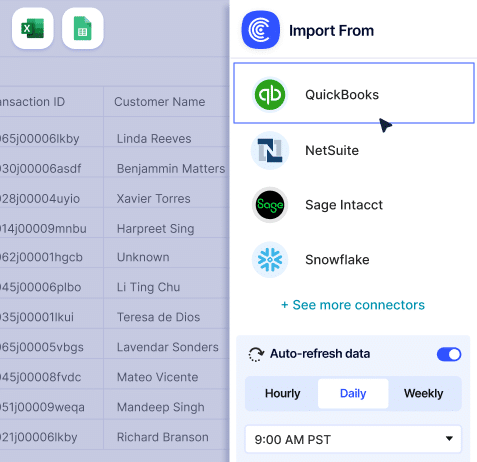Click transaction ID ending 1lkui
This screenshot has width=477, height=462.
pyautogui.click(x=37, y=317)
